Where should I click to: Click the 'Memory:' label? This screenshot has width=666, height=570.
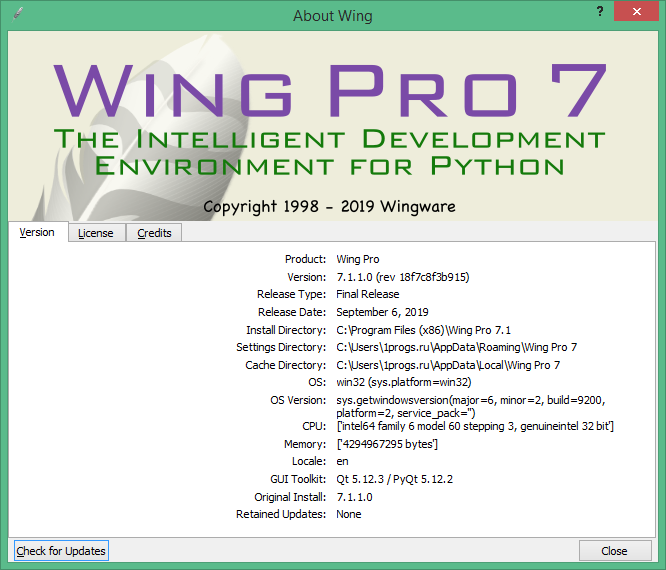[x=305, y=444]
